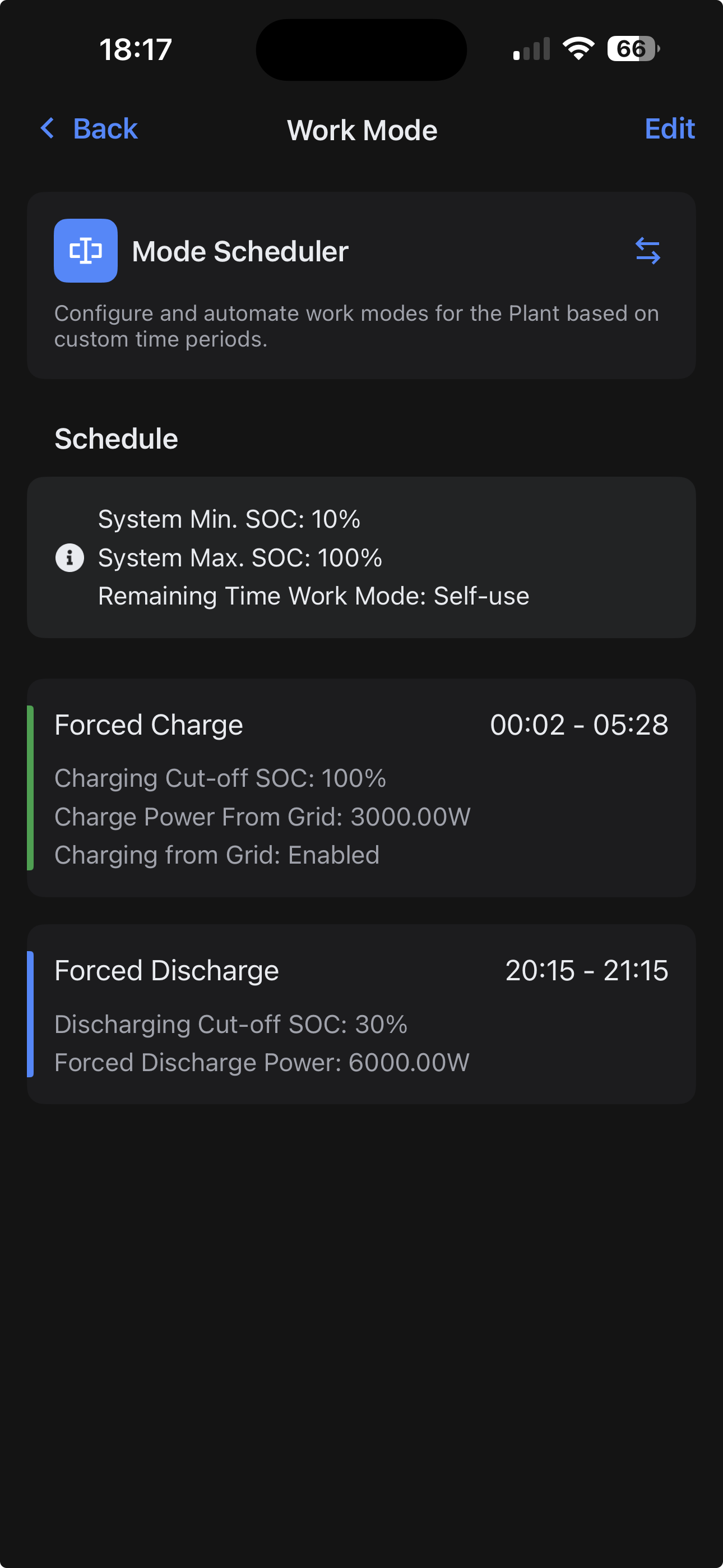723x1568 pixels.
Task: Tap the Wi-Fi status icon
Action: pos(578,49)
